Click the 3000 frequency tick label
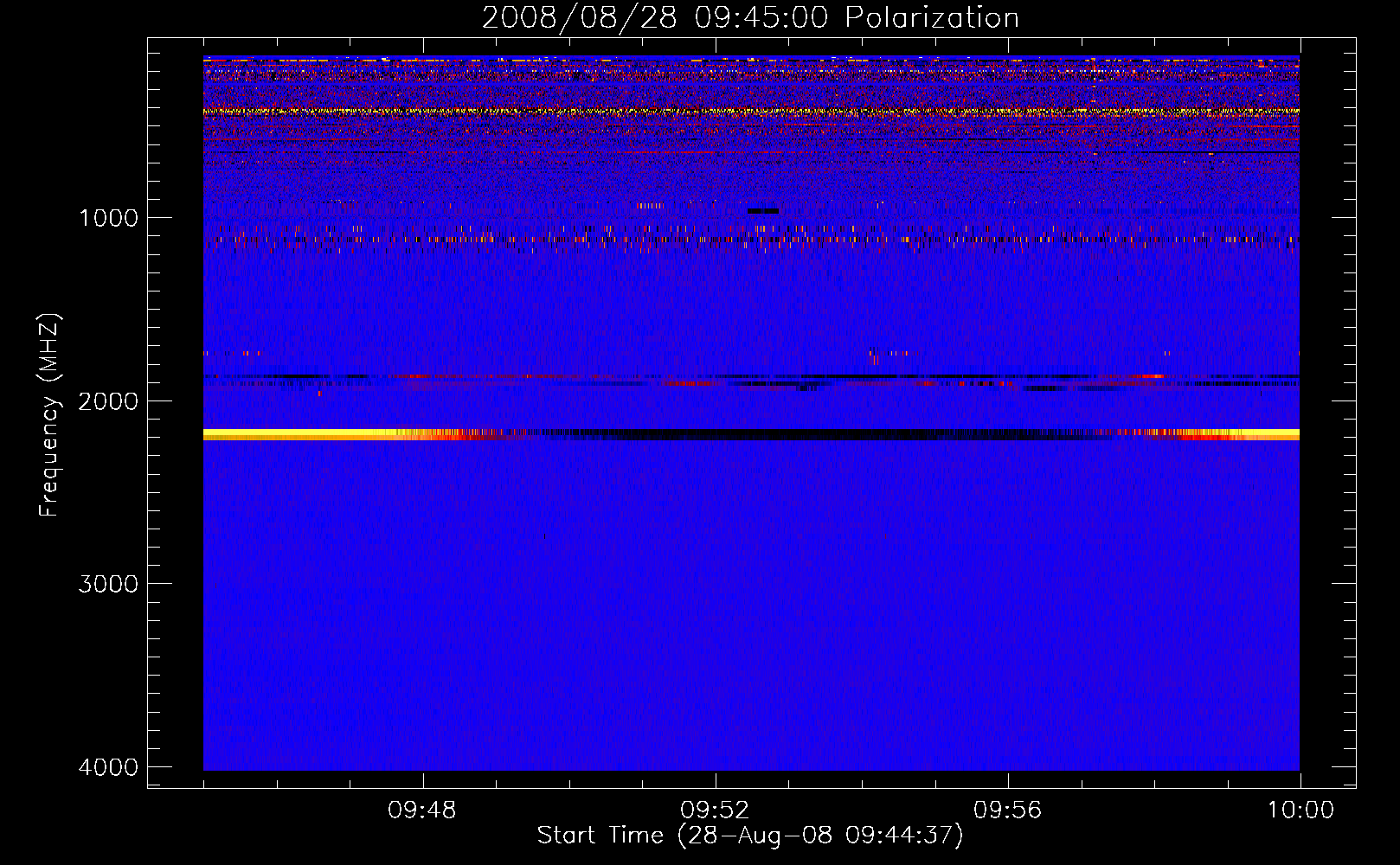 (108, 584)
